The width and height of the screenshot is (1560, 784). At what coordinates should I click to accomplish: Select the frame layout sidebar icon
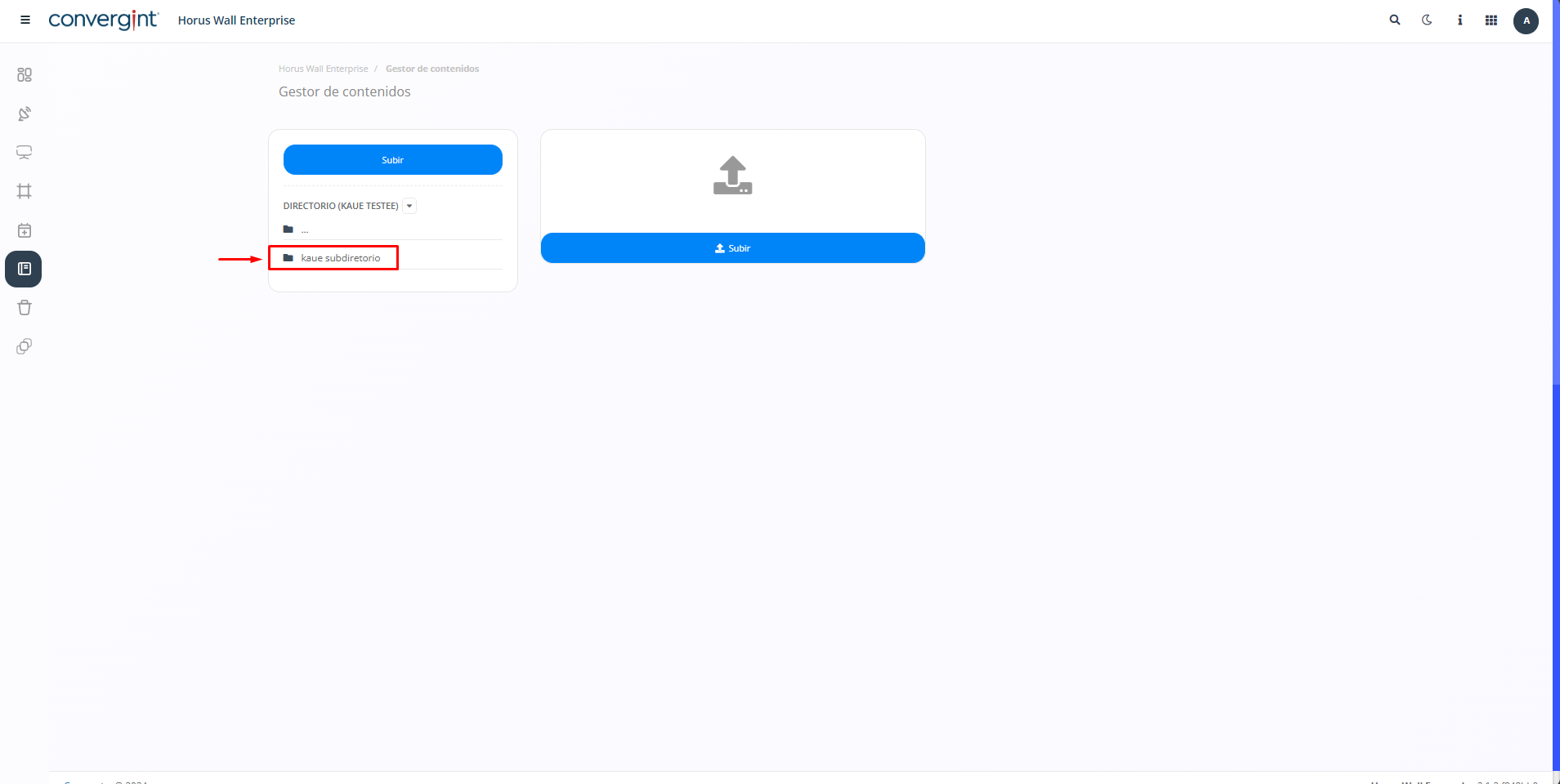(25, 191)
